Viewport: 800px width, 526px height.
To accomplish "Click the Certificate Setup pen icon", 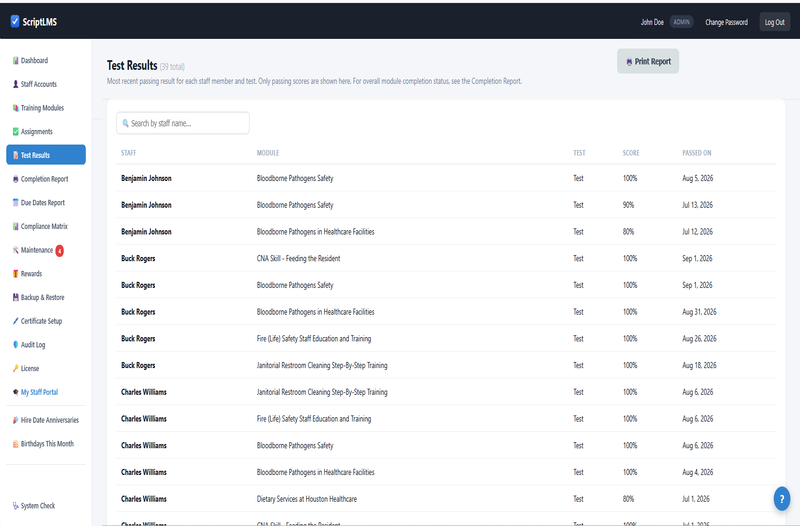I will click(x=15, y=321).
